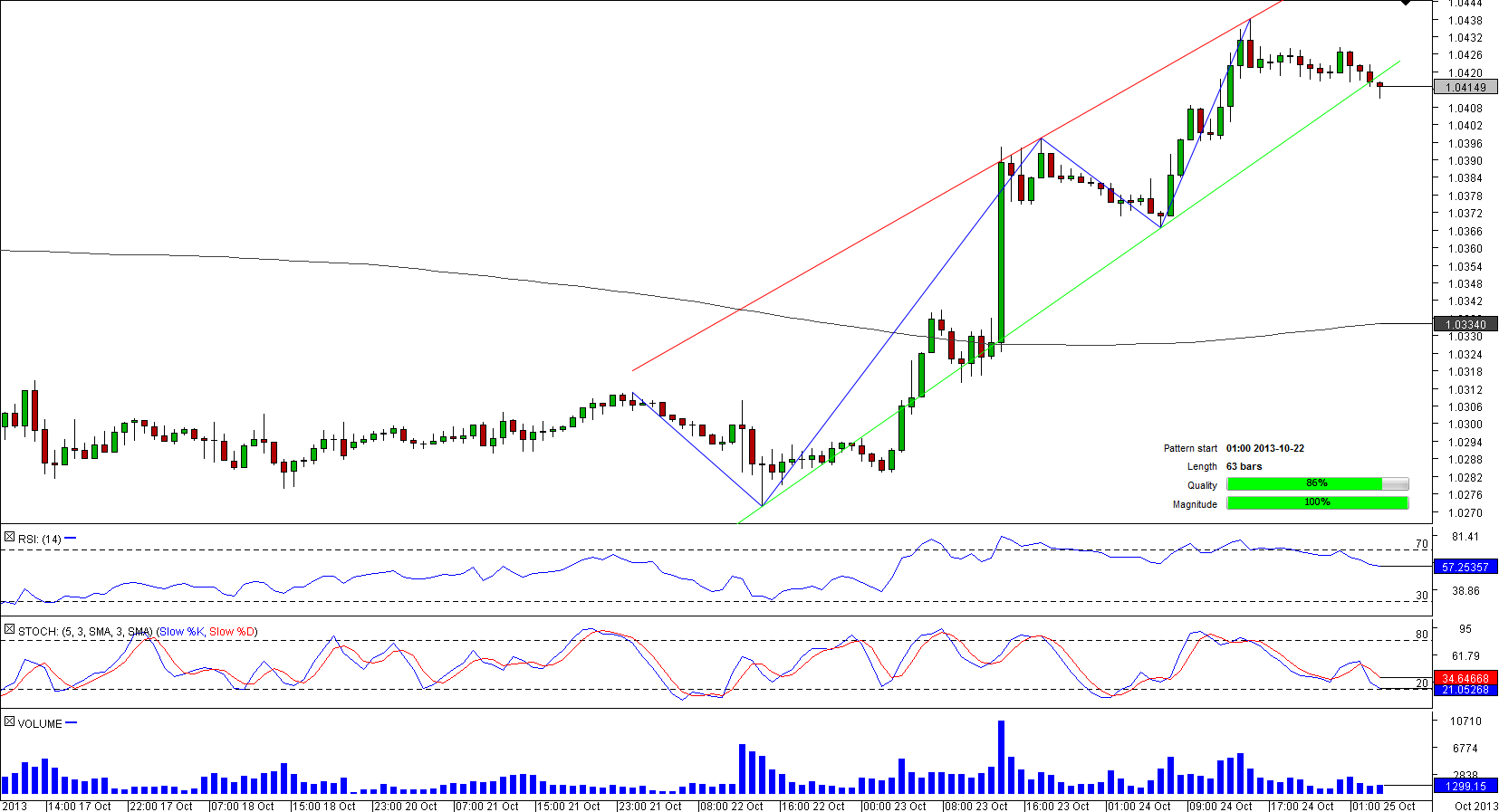Click the Length 63 bars value
The image size is (1499, 812).
pos(1244,467)
